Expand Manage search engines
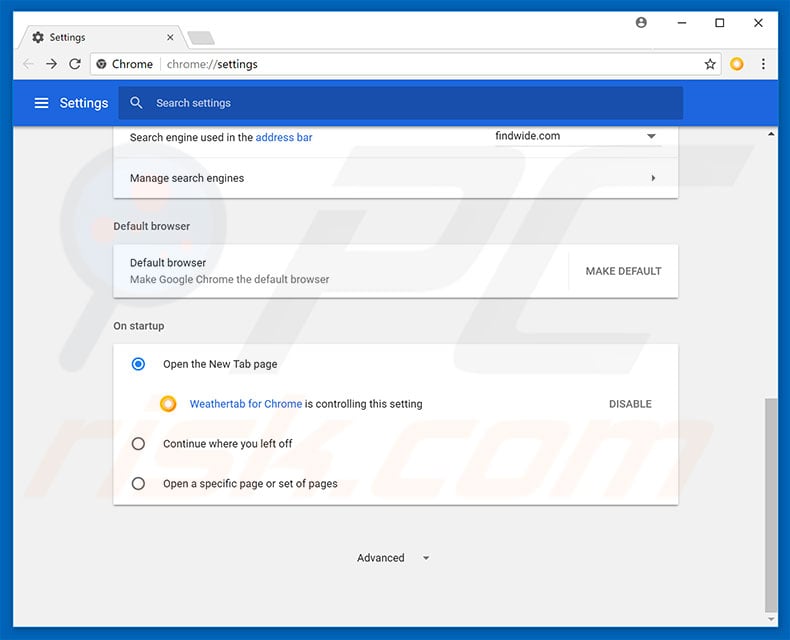The height and width of the screenshot is (640, 790). point(396,178)
